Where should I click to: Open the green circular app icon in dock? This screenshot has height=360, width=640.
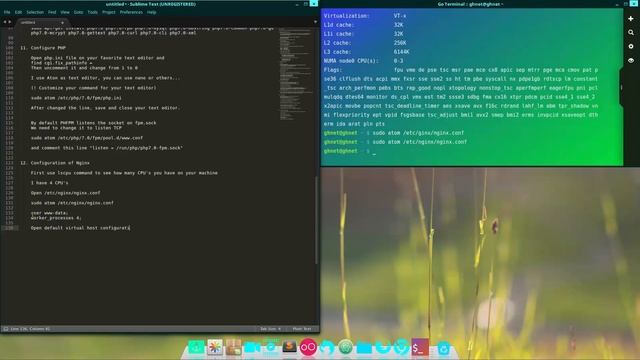(345, 347)
